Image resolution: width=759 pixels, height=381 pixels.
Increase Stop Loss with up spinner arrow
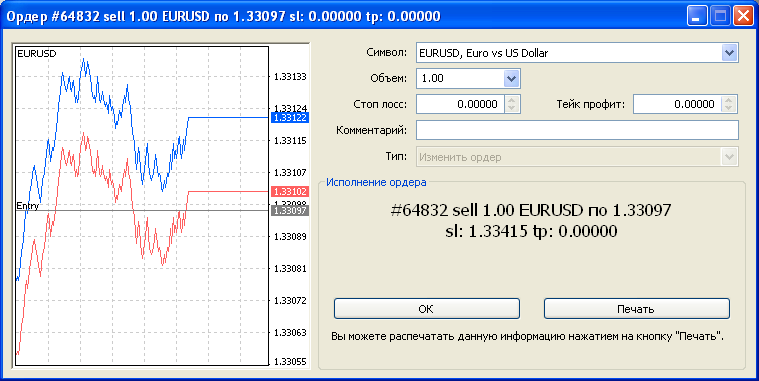512,100
